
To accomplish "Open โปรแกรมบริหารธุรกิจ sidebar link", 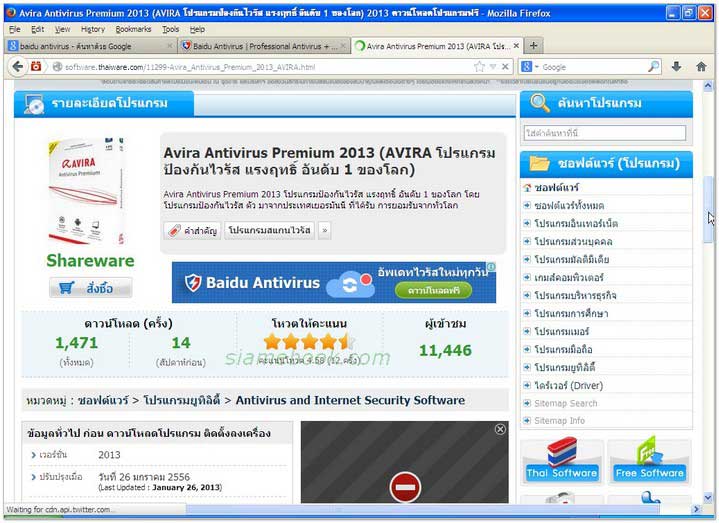I will click(x=575, y=295).
